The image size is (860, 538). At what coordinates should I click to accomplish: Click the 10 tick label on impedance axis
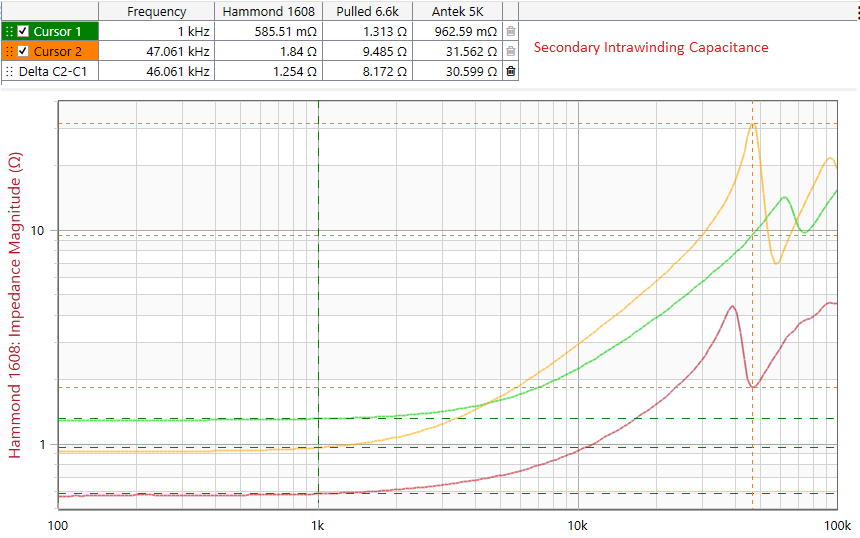coord(37,230)
